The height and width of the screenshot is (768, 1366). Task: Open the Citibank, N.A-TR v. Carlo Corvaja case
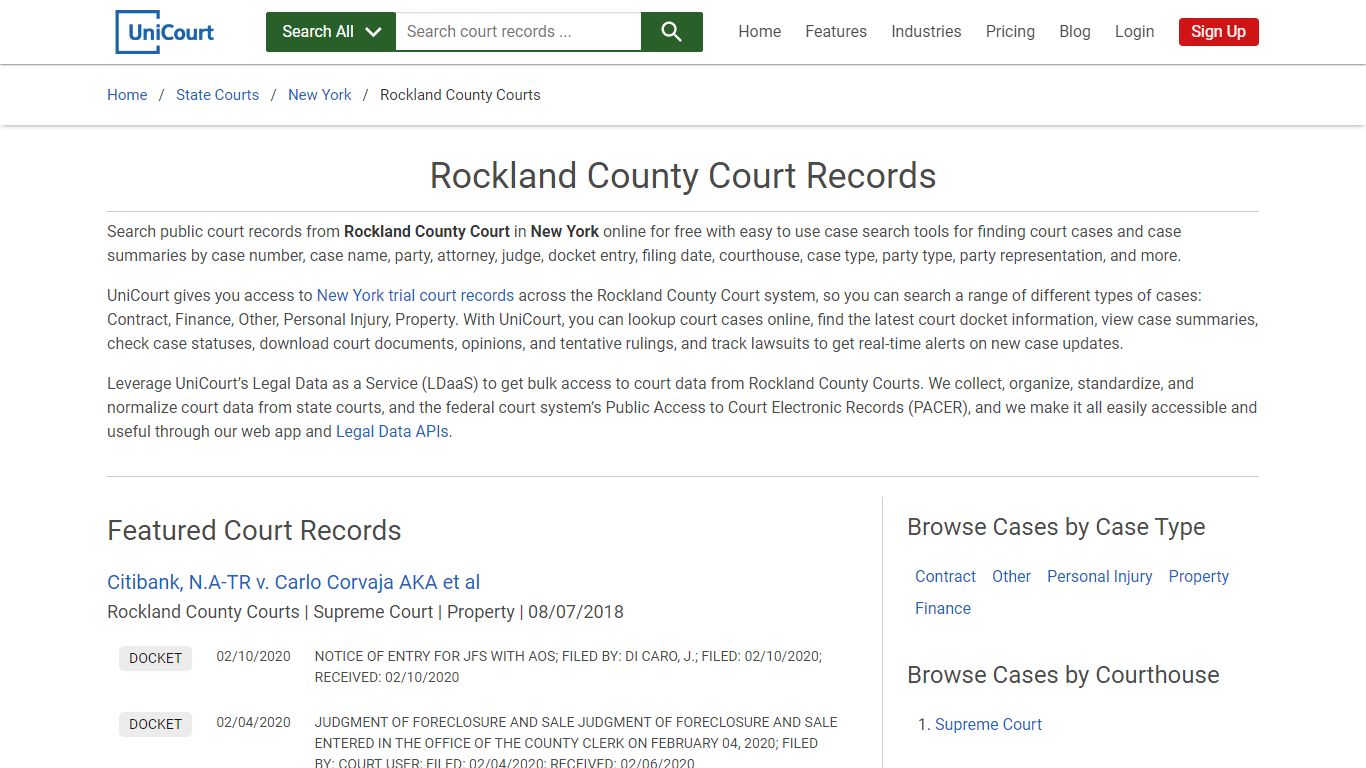pyautogui.click(x=294, y=582)
